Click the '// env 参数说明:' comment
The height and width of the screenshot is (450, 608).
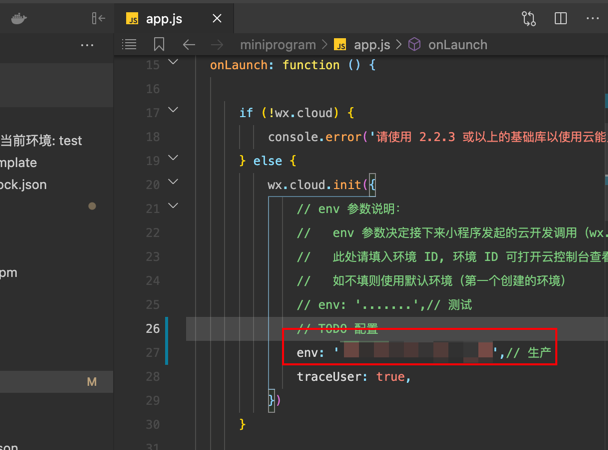[x=348, y=209]
